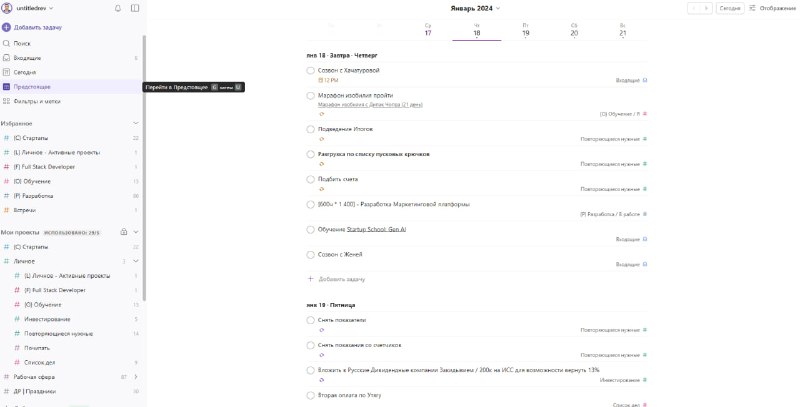Screen dimensions: 800x407
Task: Toggle the sidebar panel icon
Action: pos(135,8)
